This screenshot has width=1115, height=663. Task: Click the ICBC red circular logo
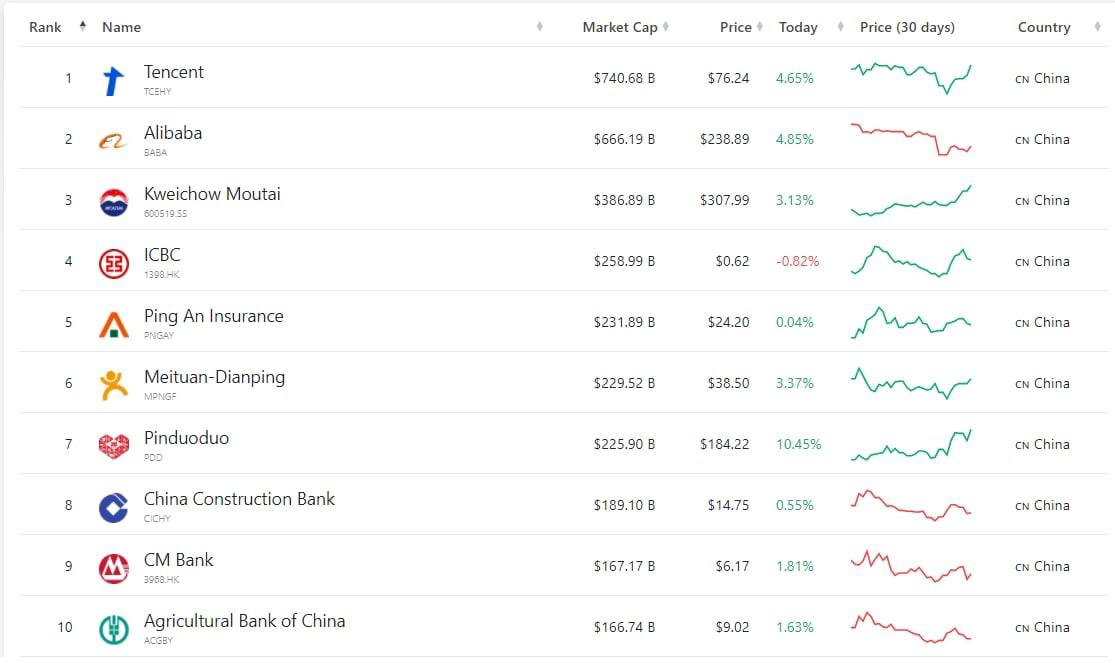[x=114, y=263]
